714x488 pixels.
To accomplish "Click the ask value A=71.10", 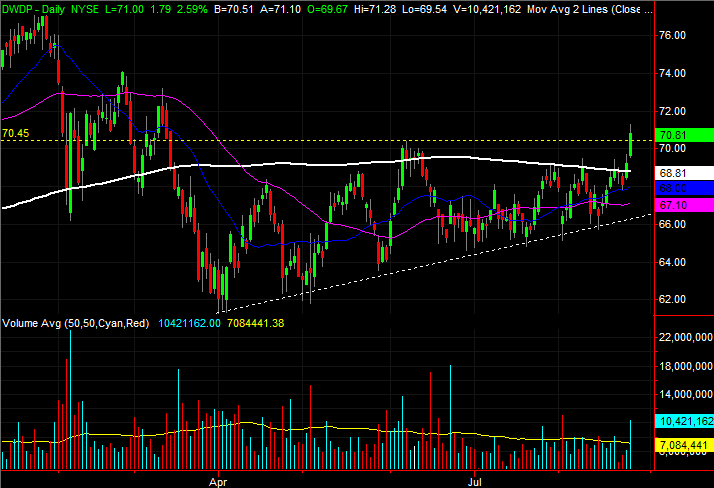I will coord(280,9).
